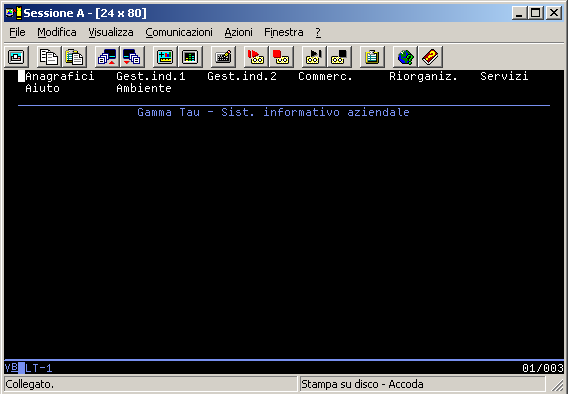Image resolution: width=568 pixels, height=394 pixels.
Task: Select Riorganiz. in the terminal menu
Action: (x=423, y=76)
